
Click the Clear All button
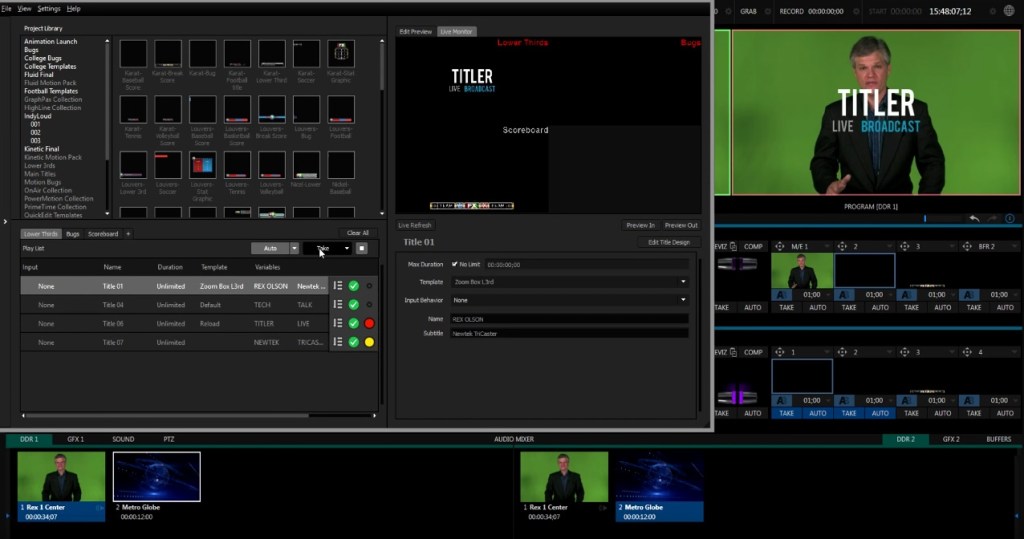pos(358,233)
